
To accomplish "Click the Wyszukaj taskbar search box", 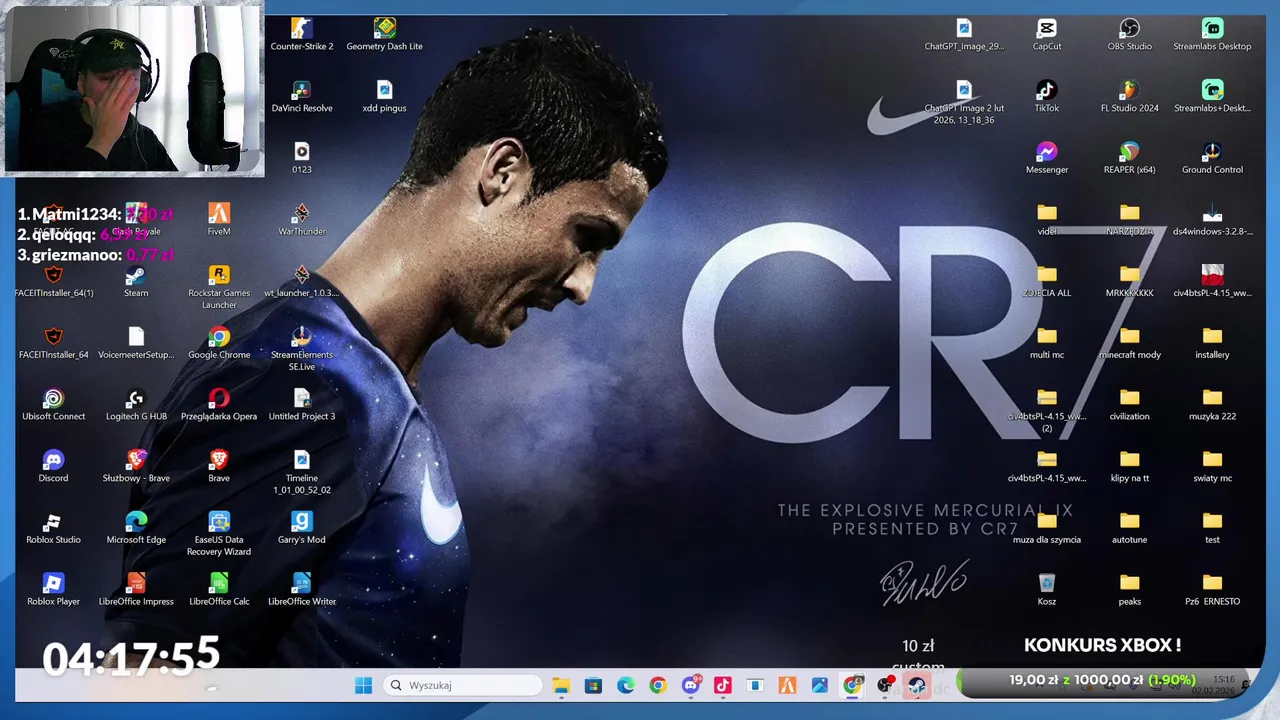I will click(465, 685).
